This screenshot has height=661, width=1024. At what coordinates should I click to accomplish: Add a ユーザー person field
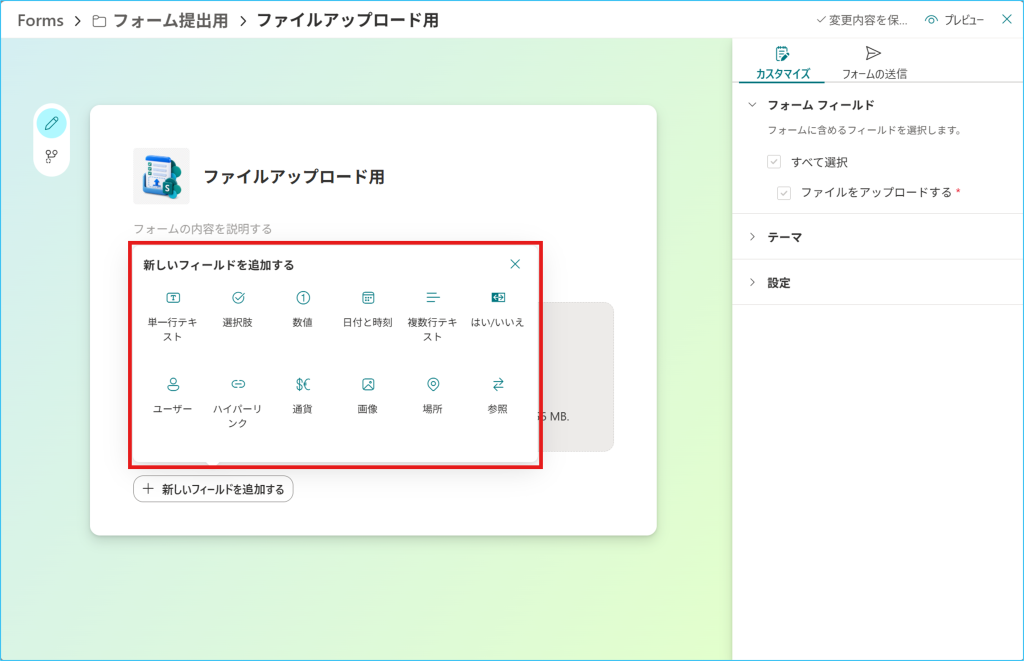[x=172, y=396]
